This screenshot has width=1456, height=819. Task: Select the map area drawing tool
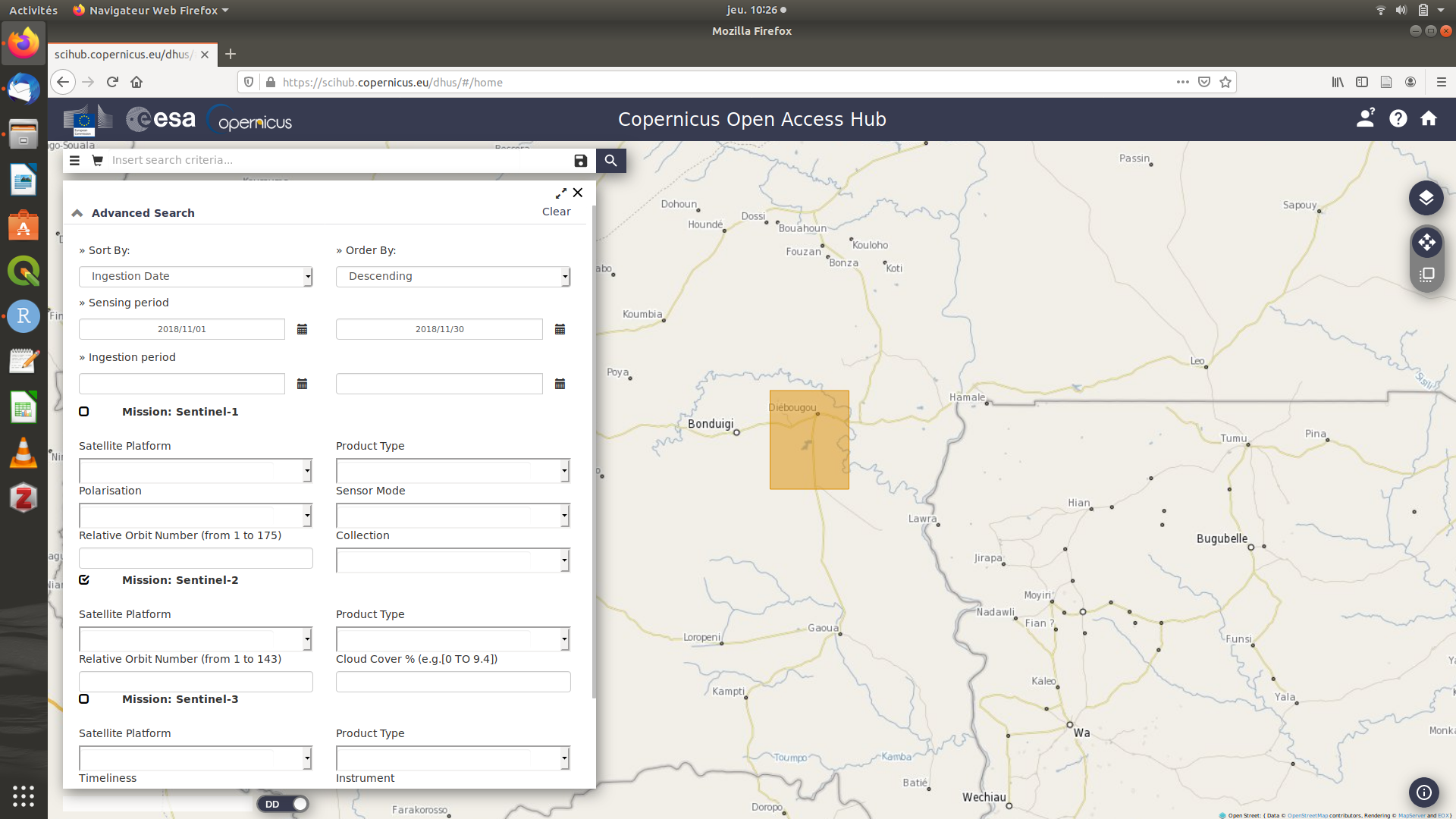pos(1426,275)
